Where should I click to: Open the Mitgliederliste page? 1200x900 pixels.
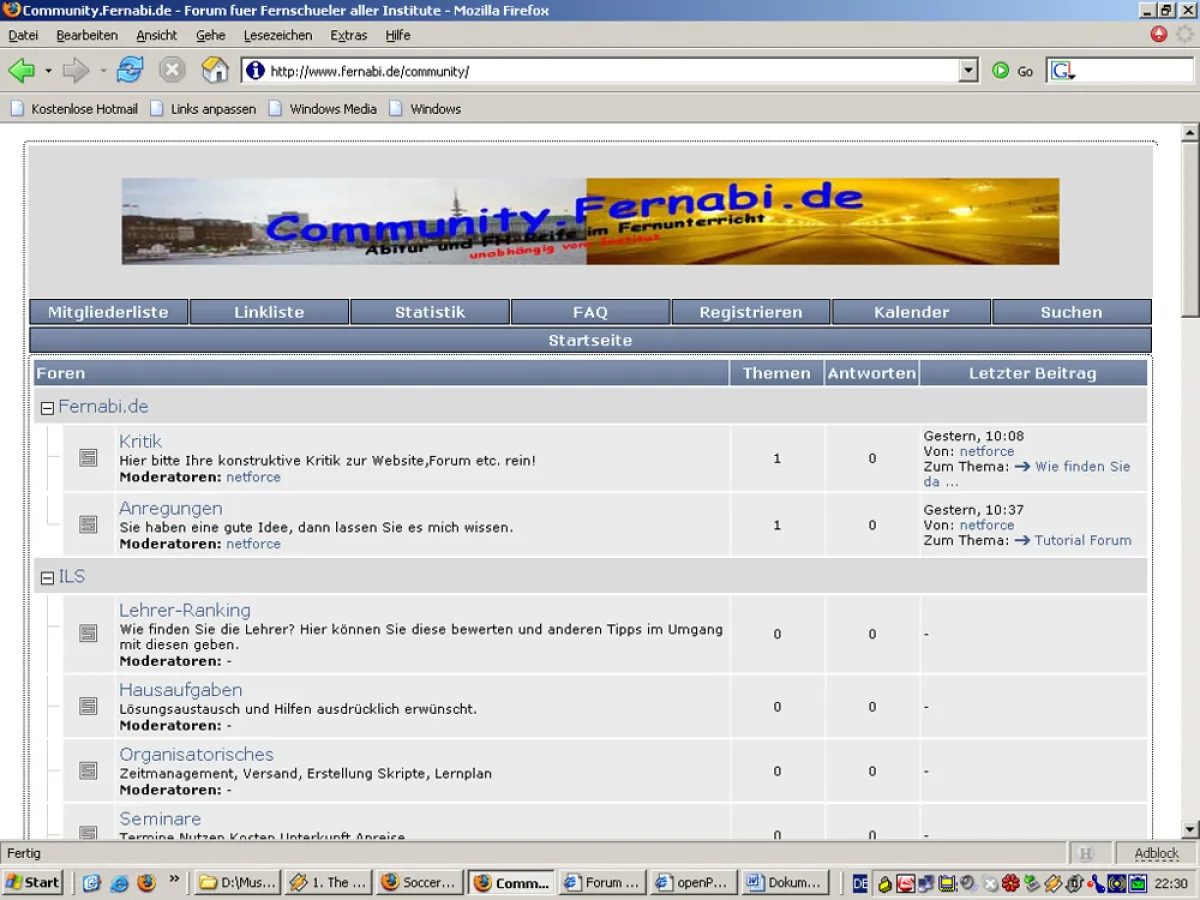point(108,312)
